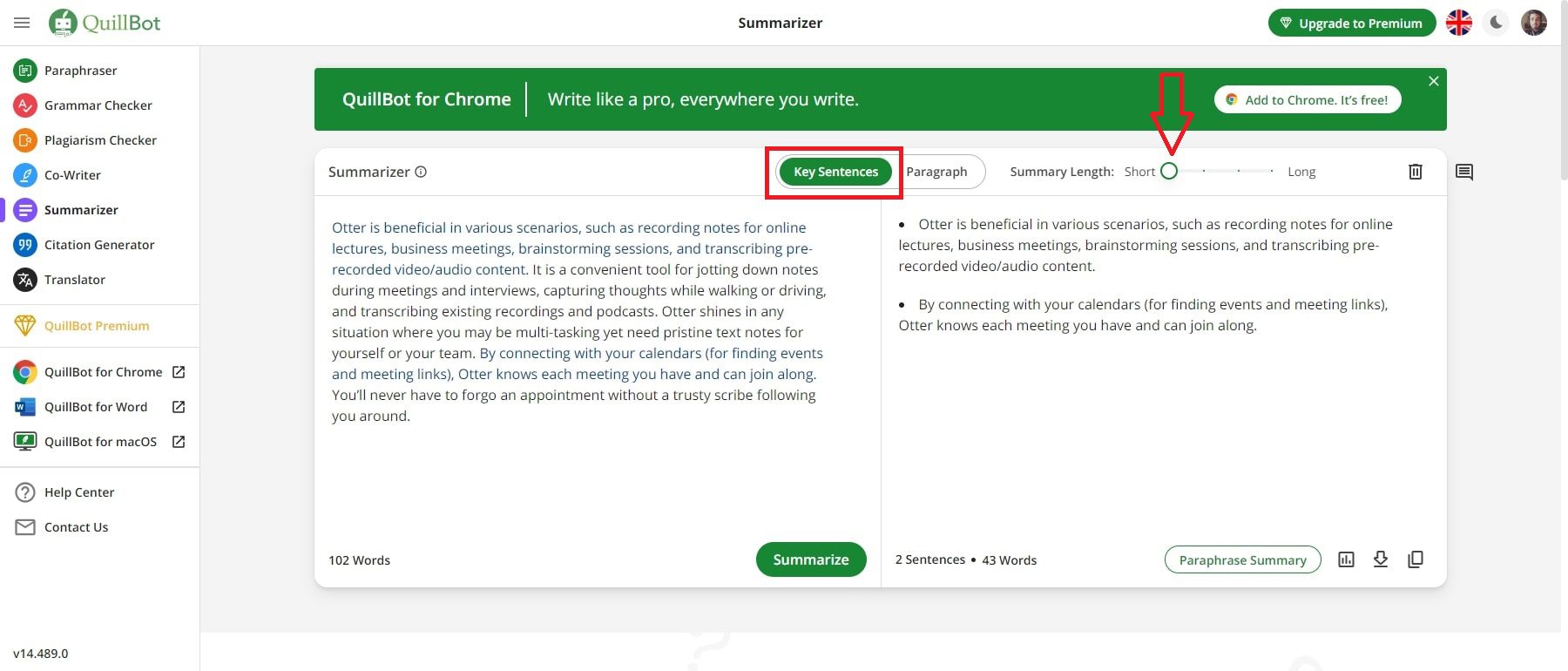
Task: Download the summary via export icon
Action: [1381, 559]
